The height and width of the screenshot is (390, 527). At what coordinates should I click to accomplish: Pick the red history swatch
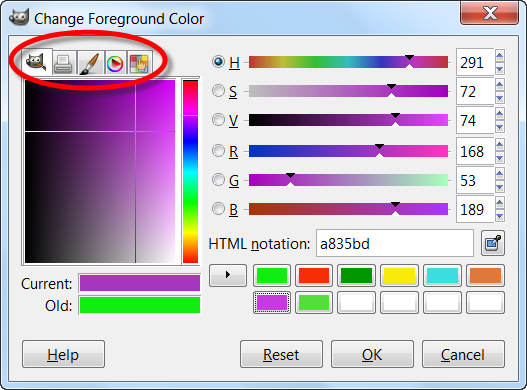314,275
